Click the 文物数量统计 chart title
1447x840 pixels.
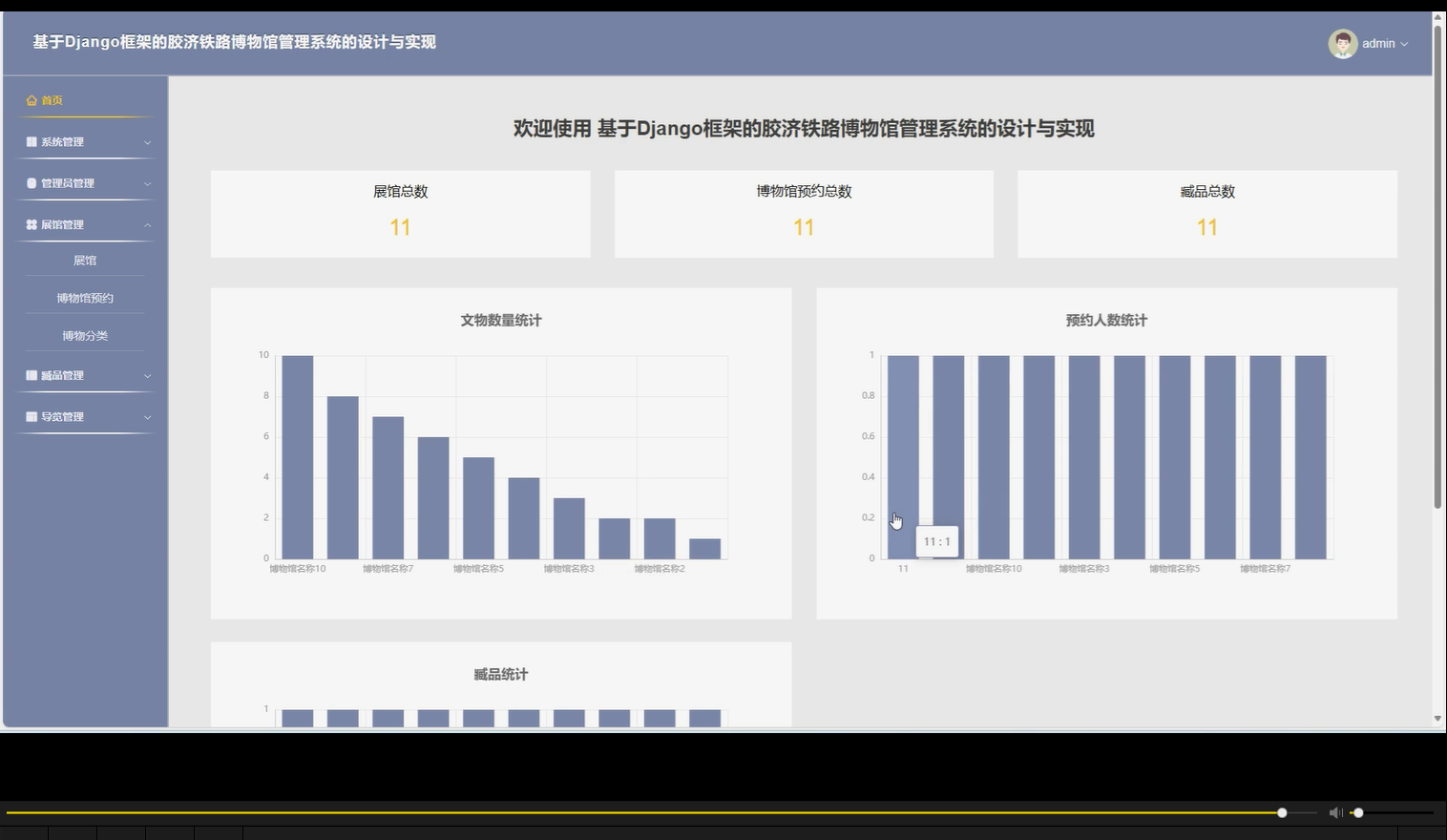click(x=501, y=321)
